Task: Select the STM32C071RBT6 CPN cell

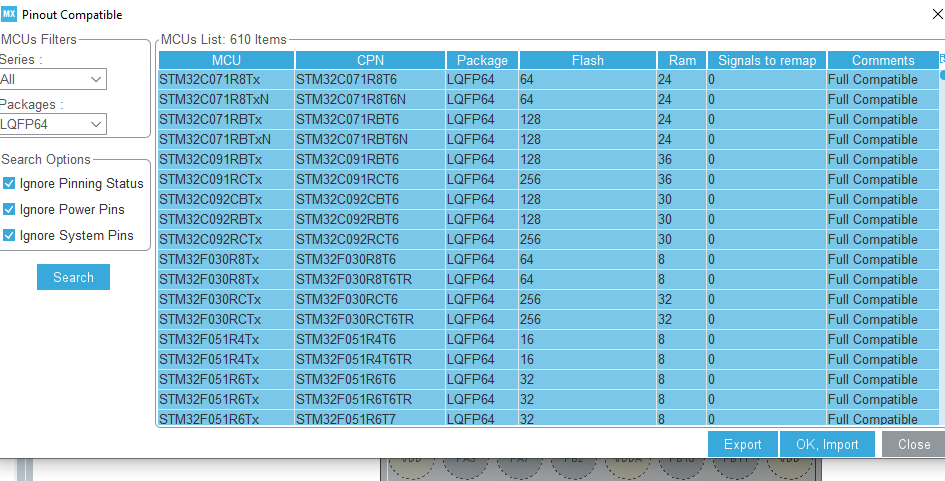Action: coord(371,119)
